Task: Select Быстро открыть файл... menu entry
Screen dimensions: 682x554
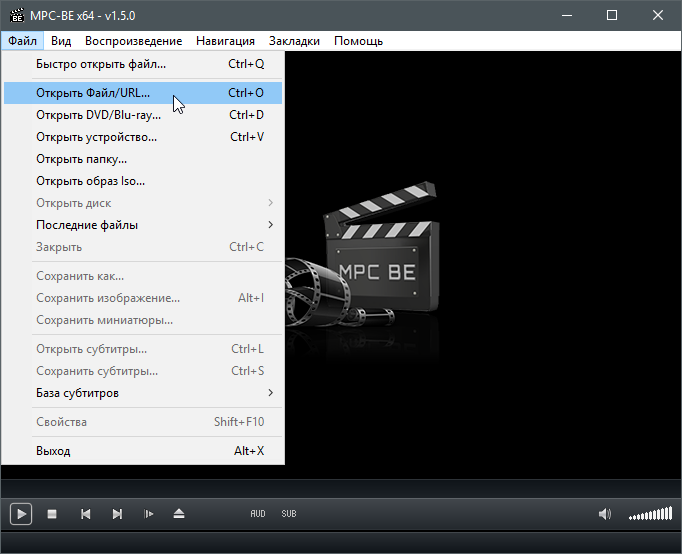Action: click(143, 64)
